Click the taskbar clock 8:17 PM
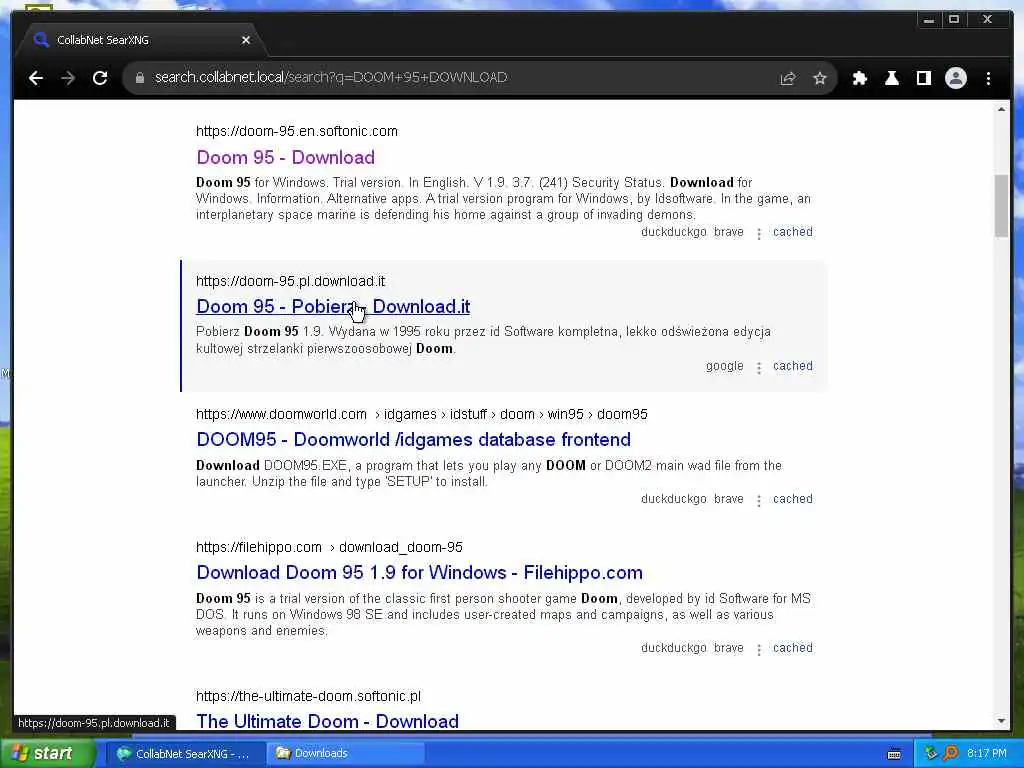This screenshot has width=1024, height=768. coord(987,754)
